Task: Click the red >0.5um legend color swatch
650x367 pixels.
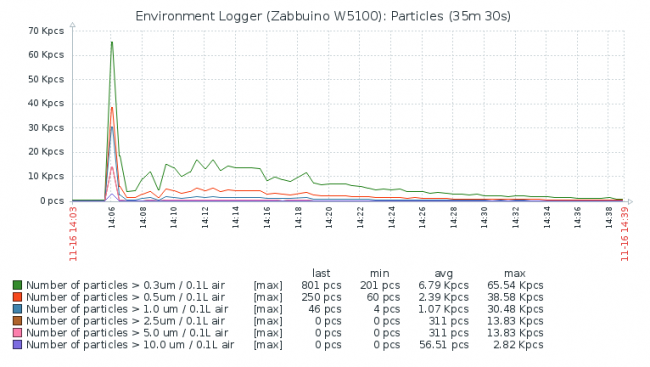Action: pos(17,297)
